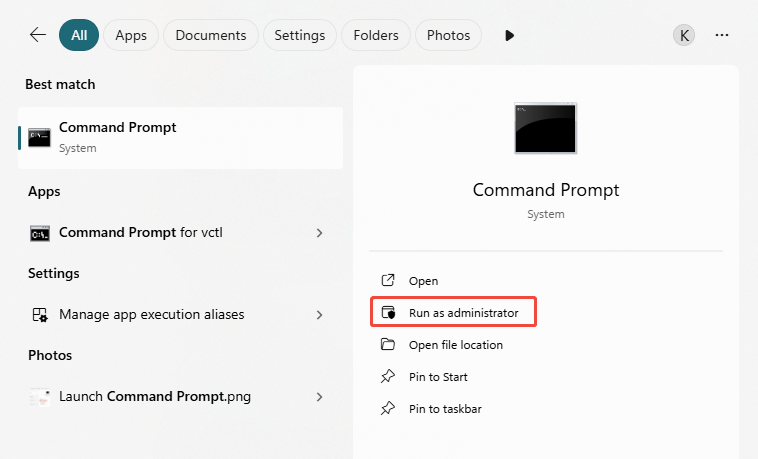Screen dimensions: 758x459
Task: Click the large Command Prompt preview icon
Action: pyautogui.click(x=545, y=128)
